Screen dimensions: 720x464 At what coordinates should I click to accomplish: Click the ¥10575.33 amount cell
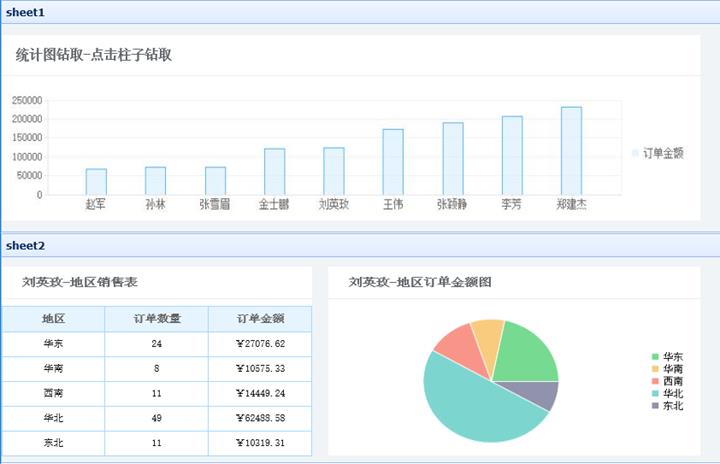click(x=260, y=369)
